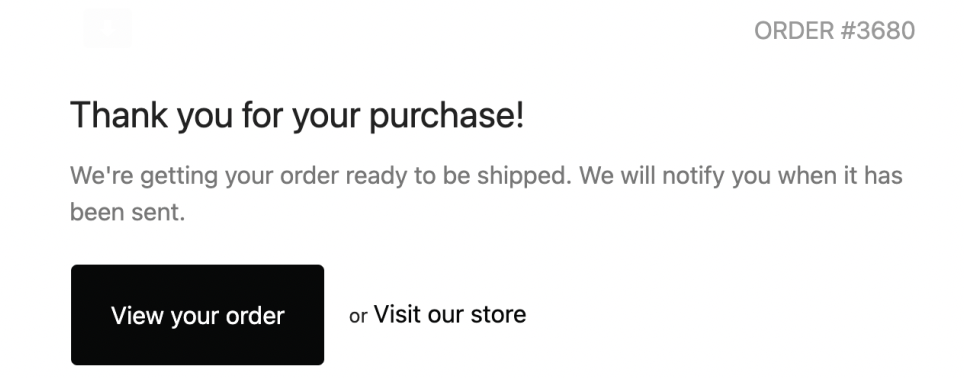The height and width of the screenshot is (378, 964).
Task: Click the word 'purchase!' in the heading
Action: point(446,116)
